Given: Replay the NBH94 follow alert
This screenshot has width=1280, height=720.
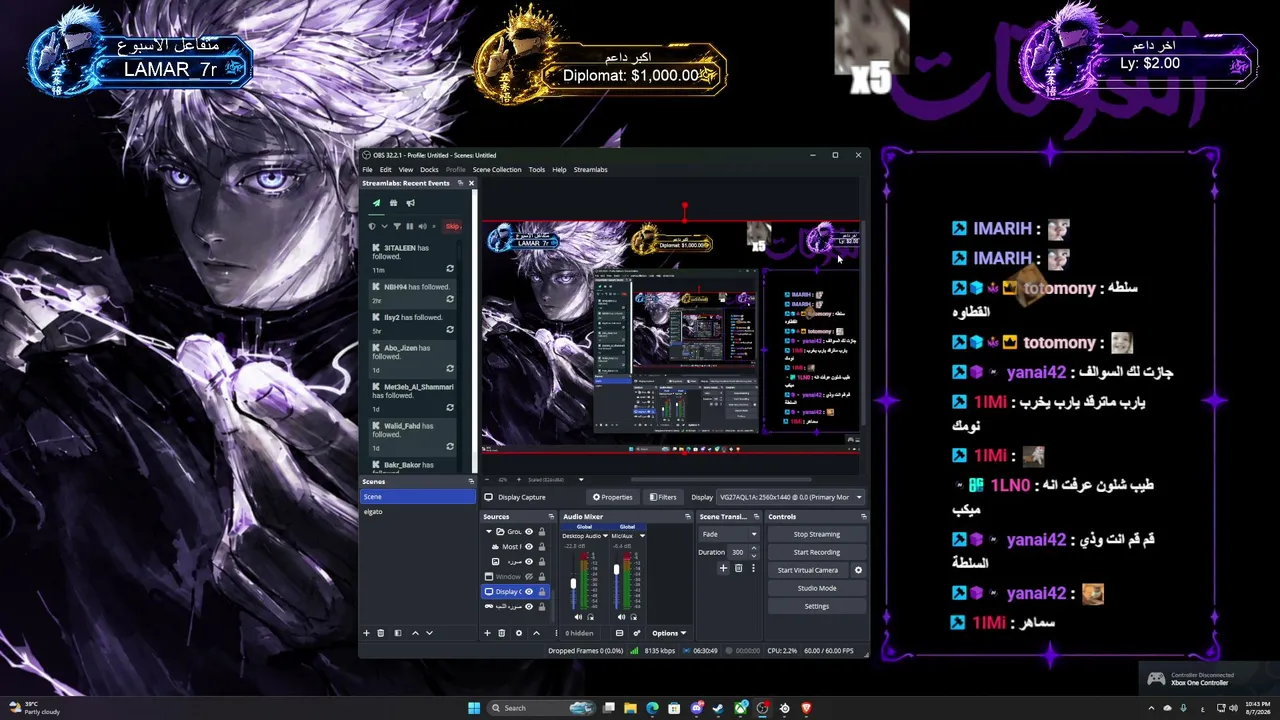Looking at the screenshot, I should pyautogui.click(x=450, y=299).
